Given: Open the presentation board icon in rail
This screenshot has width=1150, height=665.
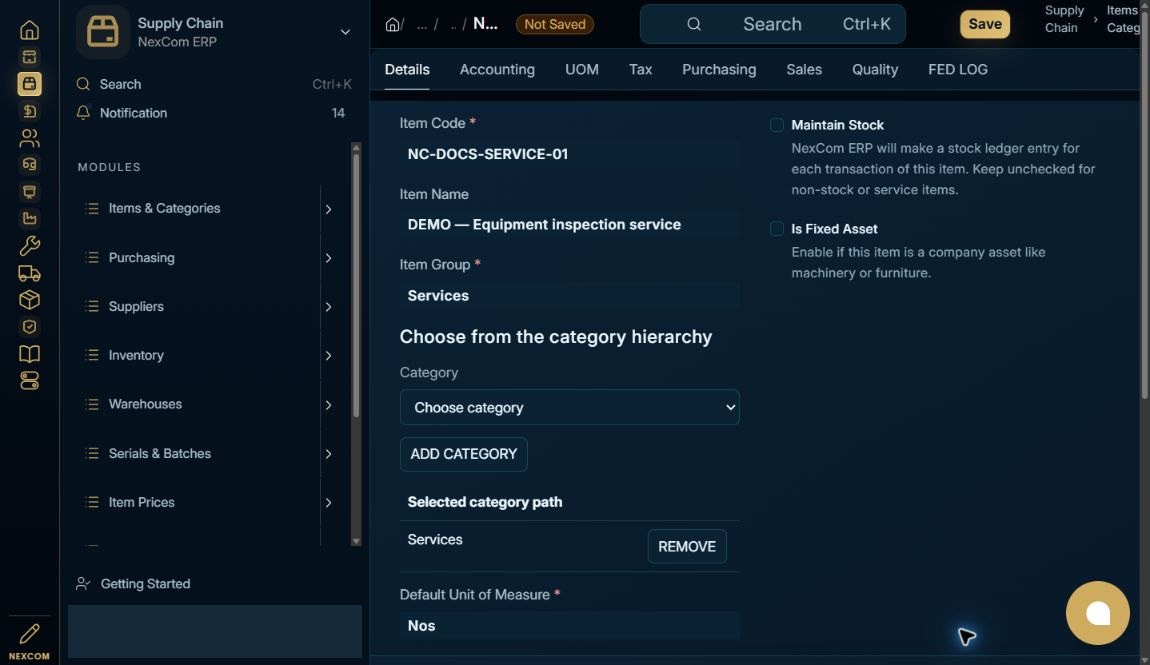Looking at the screenshot, I should [x=29, y=191].
